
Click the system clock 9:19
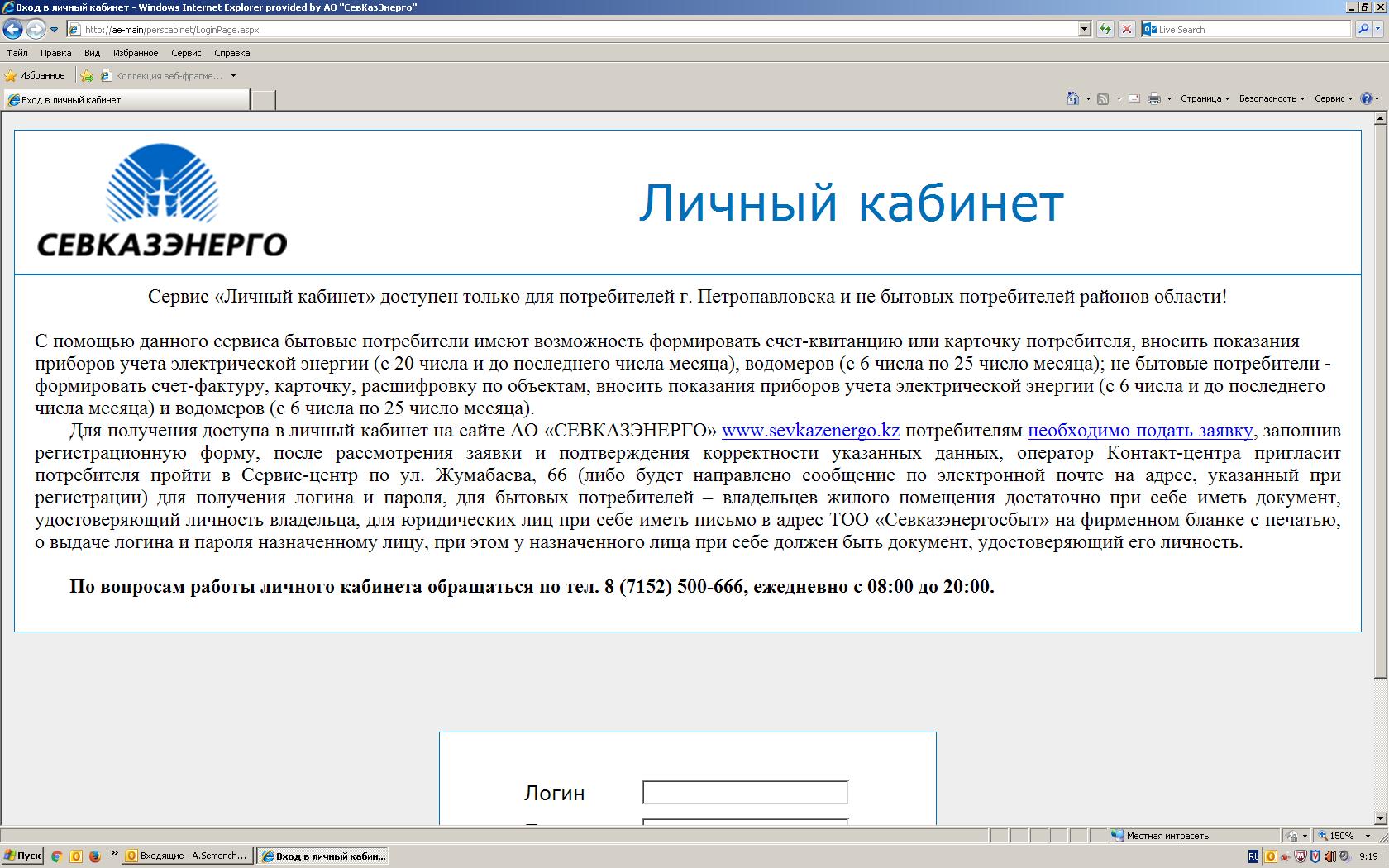pyautogui.click(x=1368, y=856)
